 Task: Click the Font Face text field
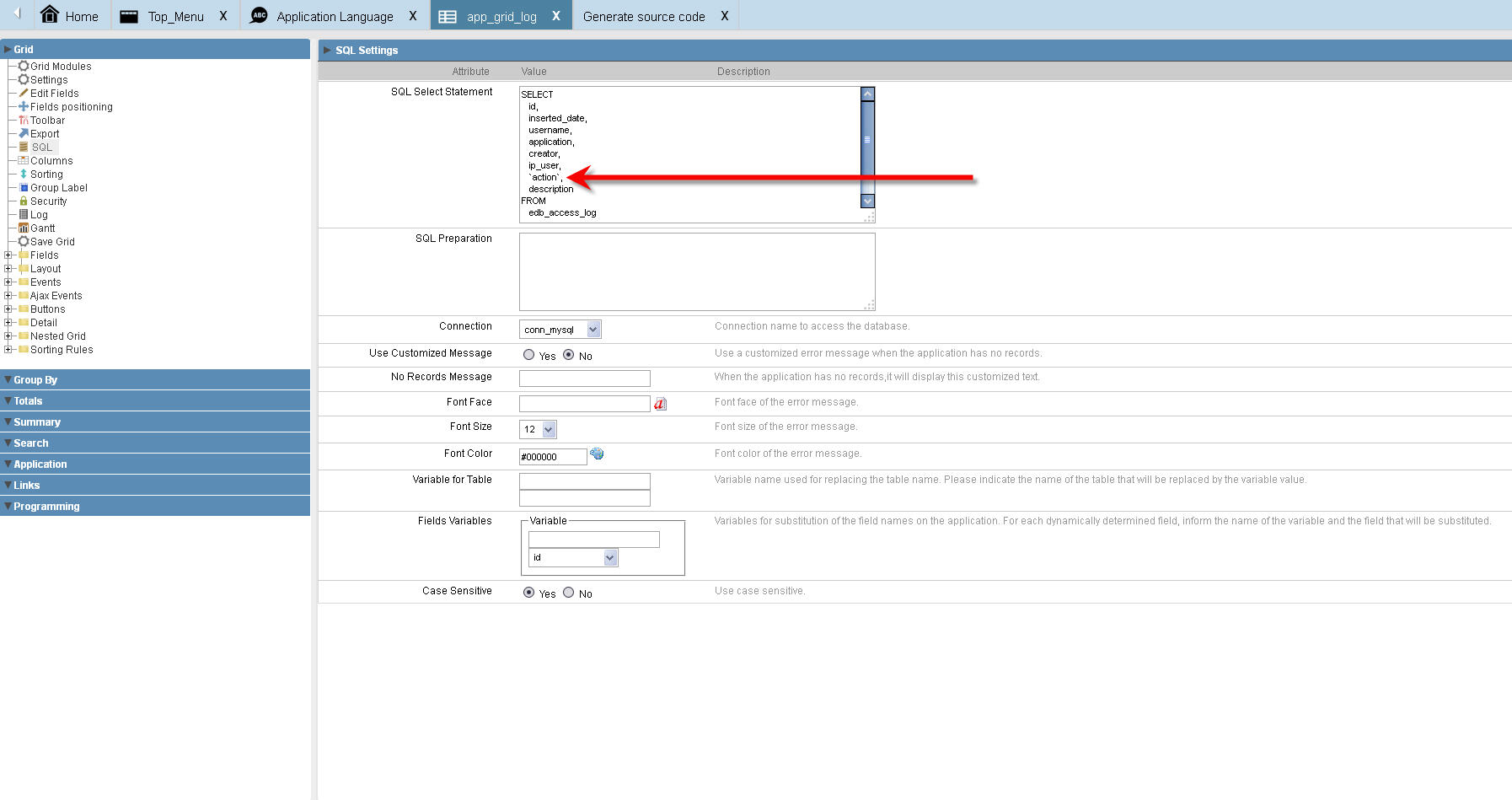(x=585, y=404)
